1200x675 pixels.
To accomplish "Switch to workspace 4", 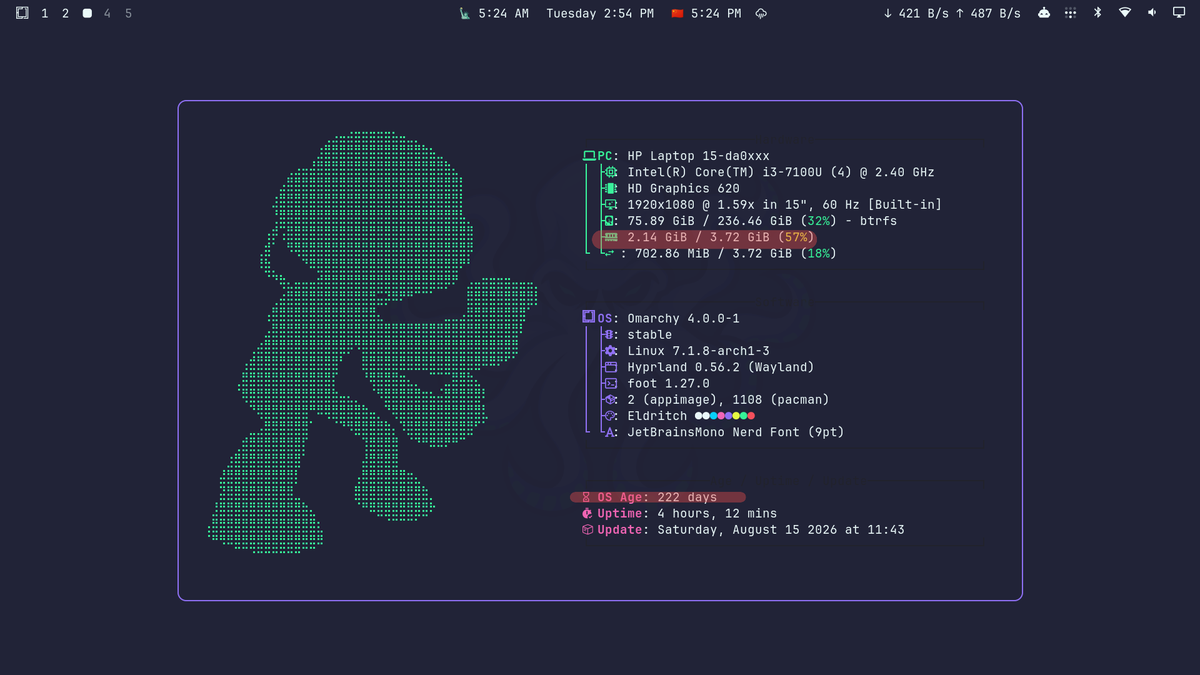I will [x=108, y=13].
